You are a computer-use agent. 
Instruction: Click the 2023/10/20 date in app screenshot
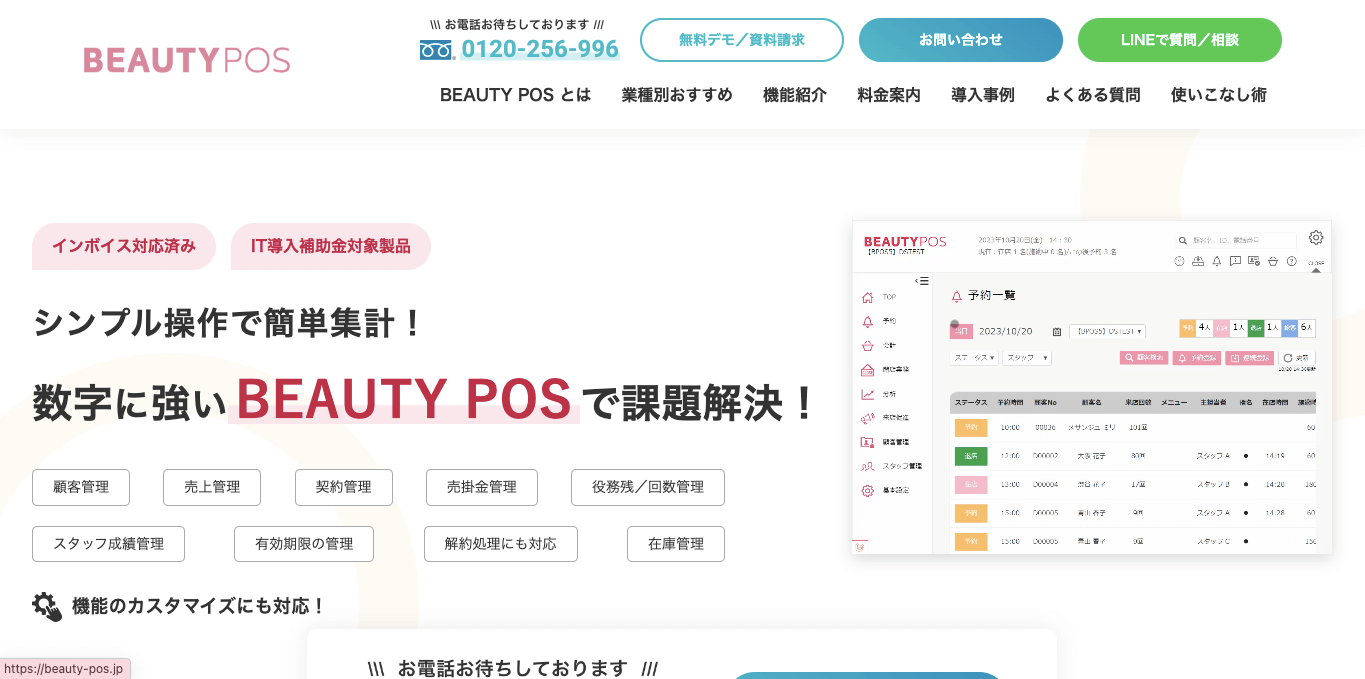[1006, 331]
